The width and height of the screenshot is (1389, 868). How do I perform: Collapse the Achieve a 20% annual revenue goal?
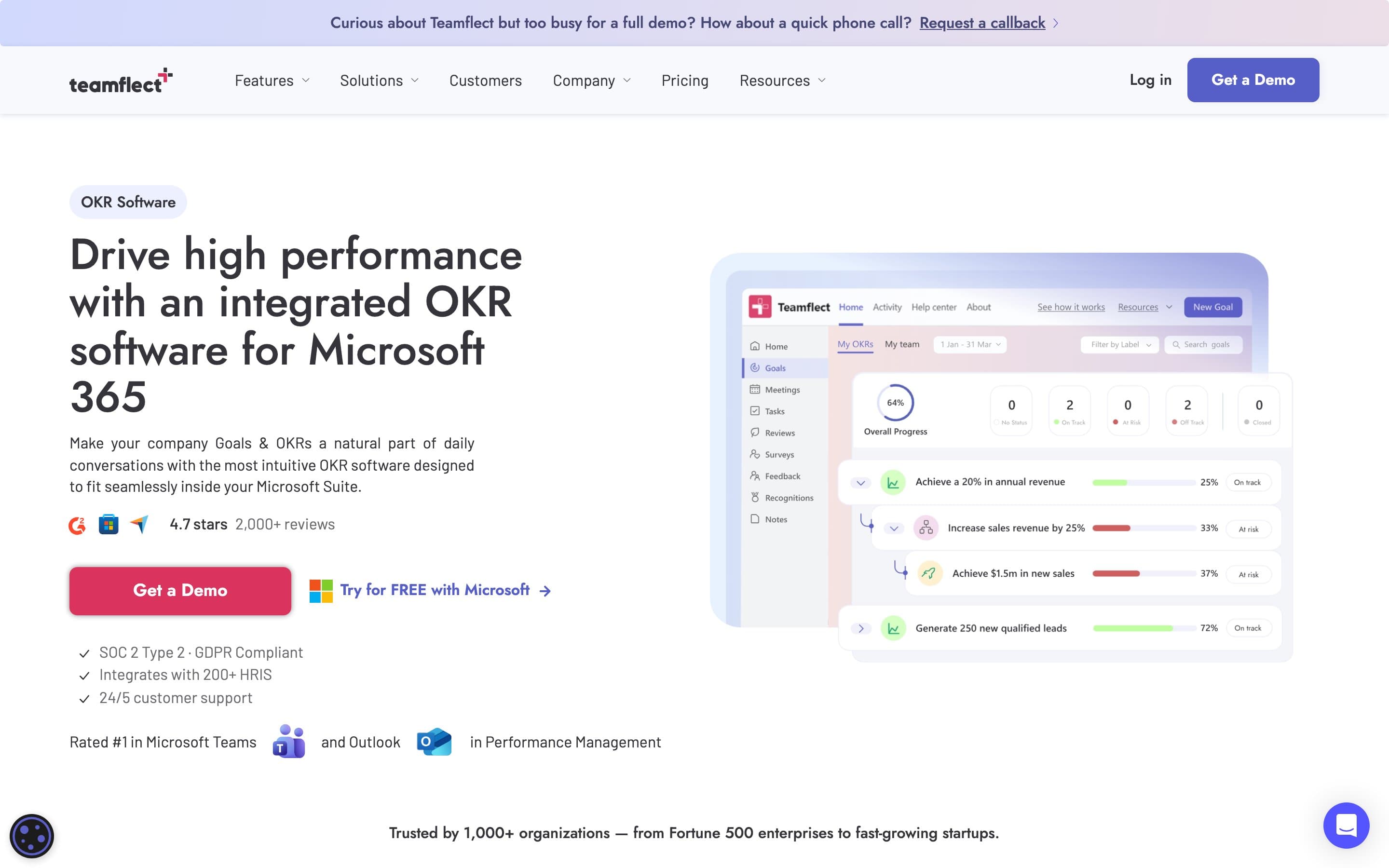click(860, 483)
